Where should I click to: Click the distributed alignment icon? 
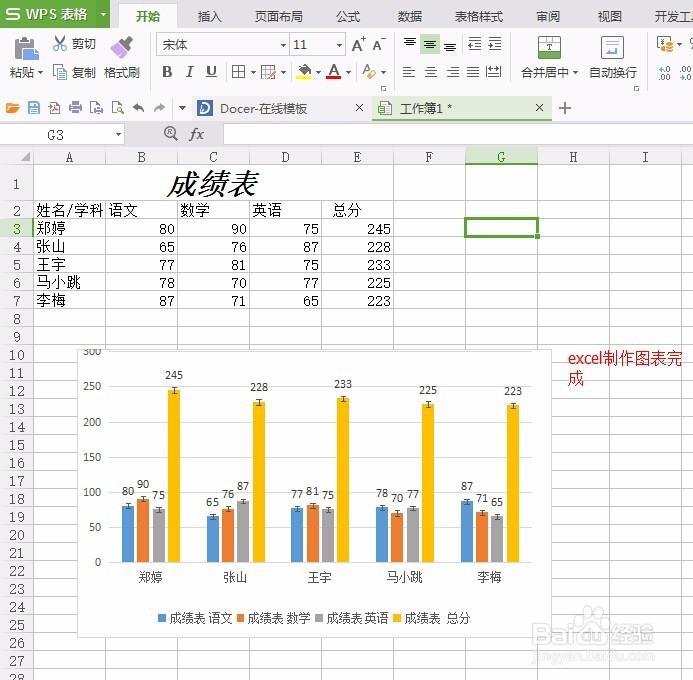493,72
